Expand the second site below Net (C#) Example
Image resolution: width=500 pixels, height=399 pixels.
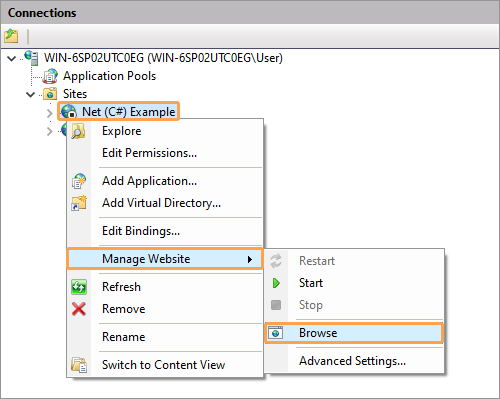pyautogui.click(x=50, y=131)
